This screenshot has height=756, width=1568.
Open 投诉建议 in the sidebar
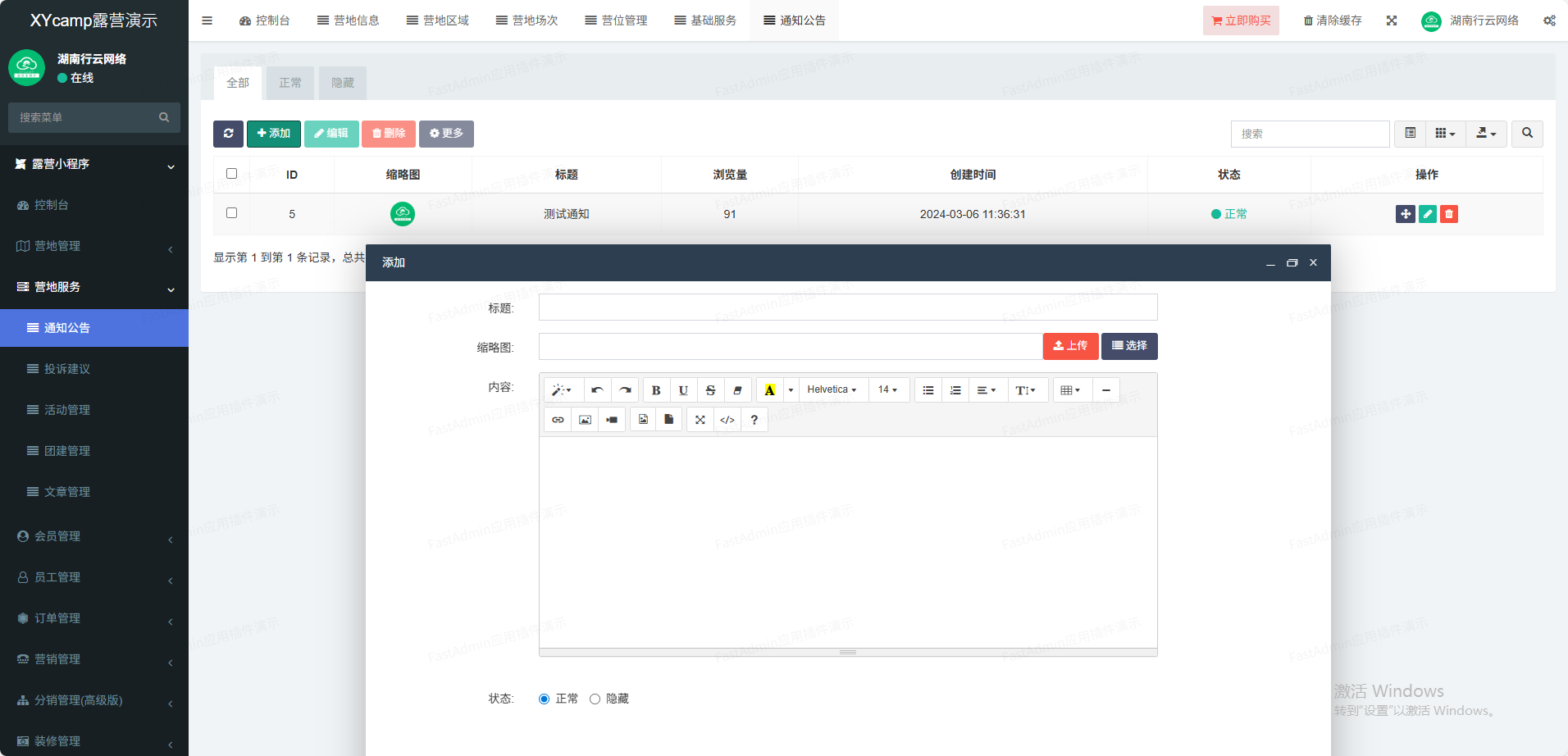[67, 369]
